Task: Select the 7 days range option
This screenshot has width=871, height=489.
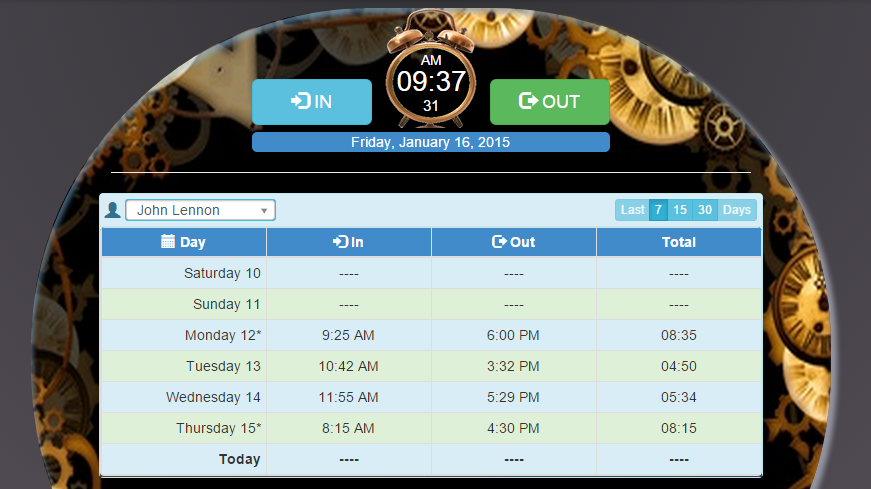Action: pos(657,210)
